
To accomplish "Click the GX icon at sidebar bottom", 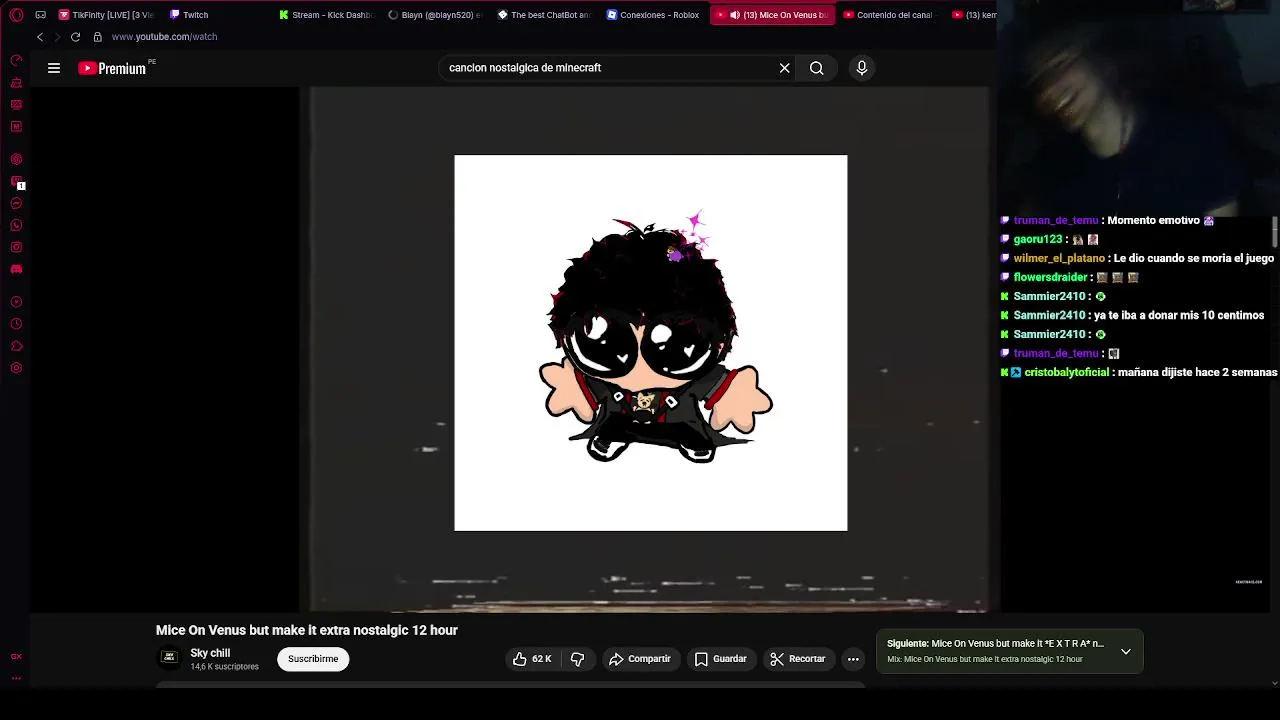I will pos(16,657).
